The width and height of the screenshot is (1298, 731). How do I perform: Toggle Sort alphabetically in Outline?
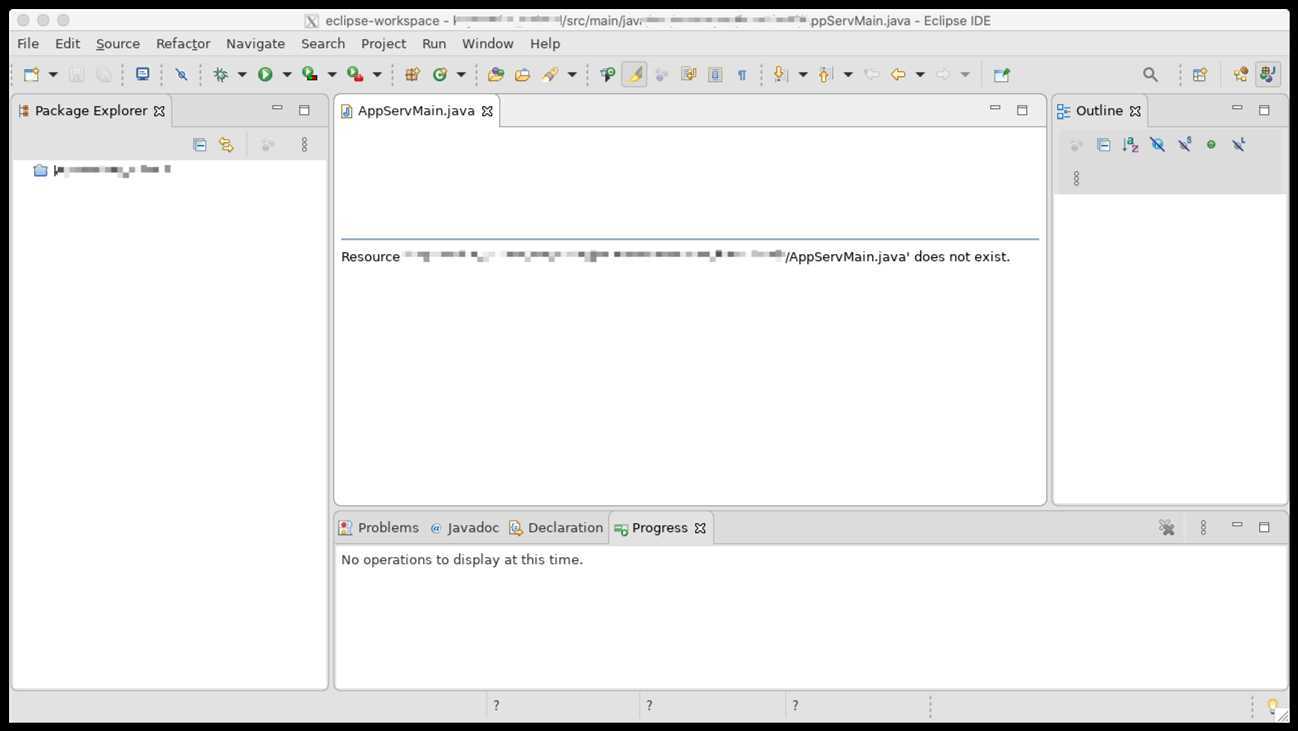[1130, 145]
